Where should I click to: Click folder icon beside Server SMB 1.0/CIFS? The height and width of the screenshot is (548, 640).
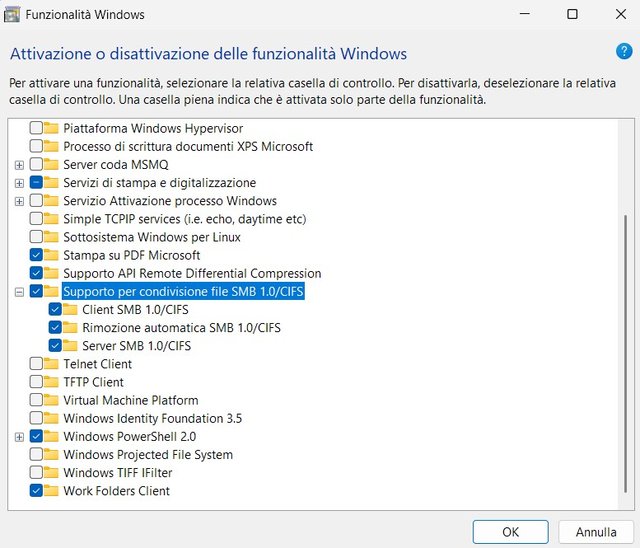(x=70, y=346)
